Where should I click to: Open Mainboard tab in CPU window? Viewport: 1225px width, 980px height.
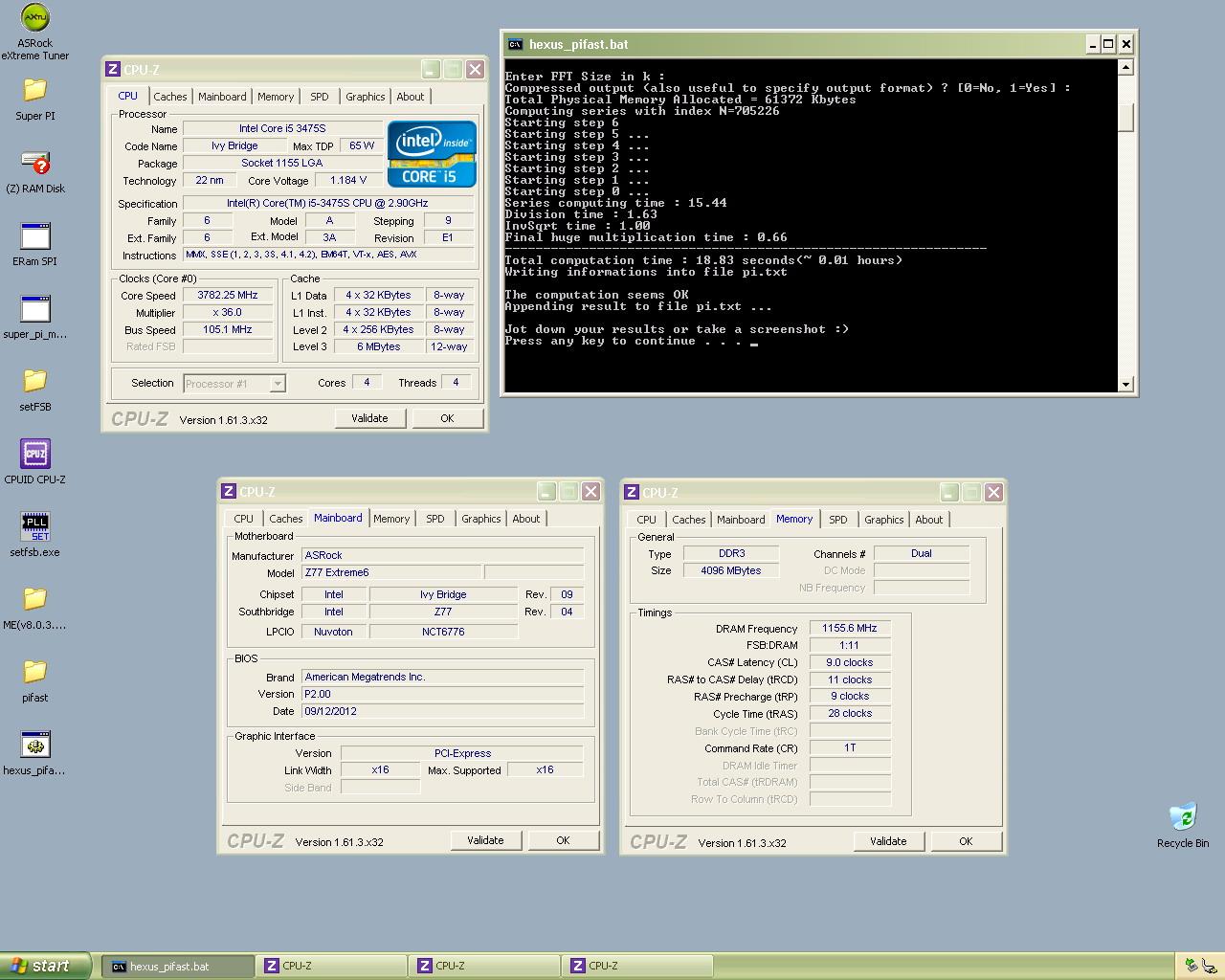[x=222, y=97]
